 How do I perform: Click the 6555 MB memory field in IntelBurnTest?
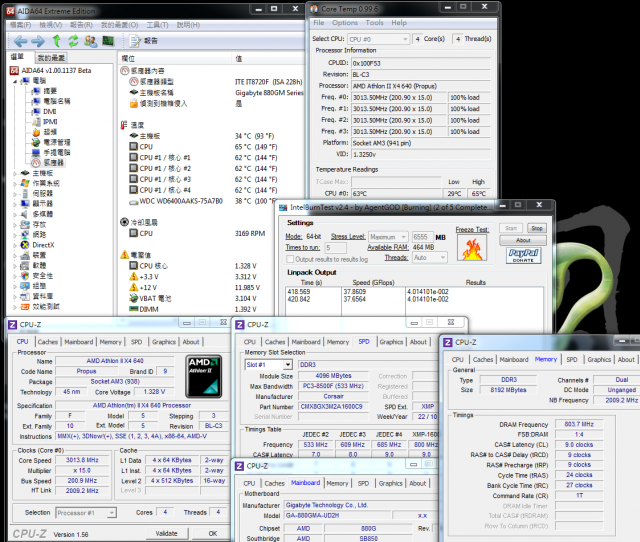422,237
